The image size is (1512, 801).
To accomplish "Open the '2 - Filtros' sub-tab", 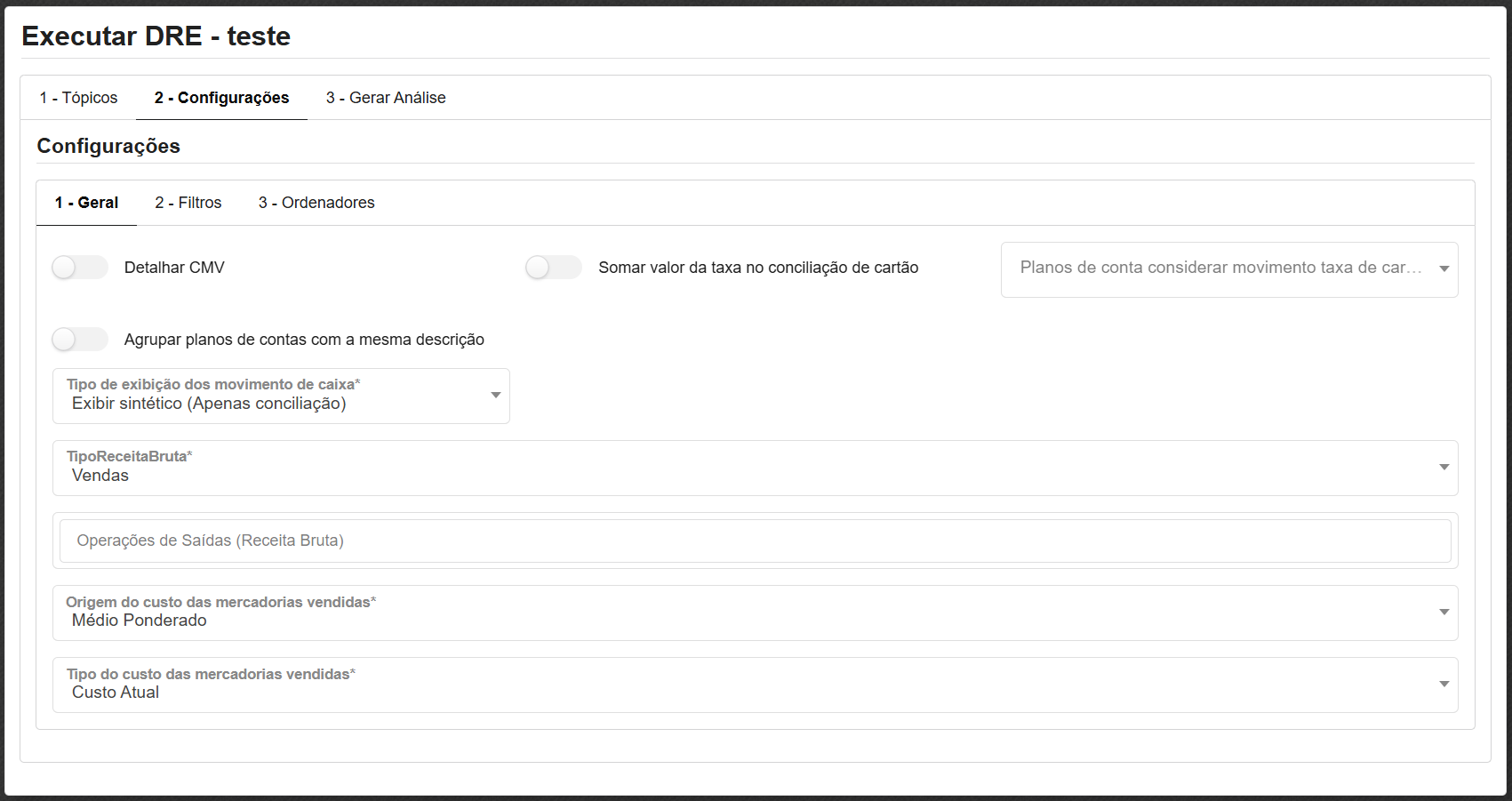I will pyautogui.click(x=188, y=203).
